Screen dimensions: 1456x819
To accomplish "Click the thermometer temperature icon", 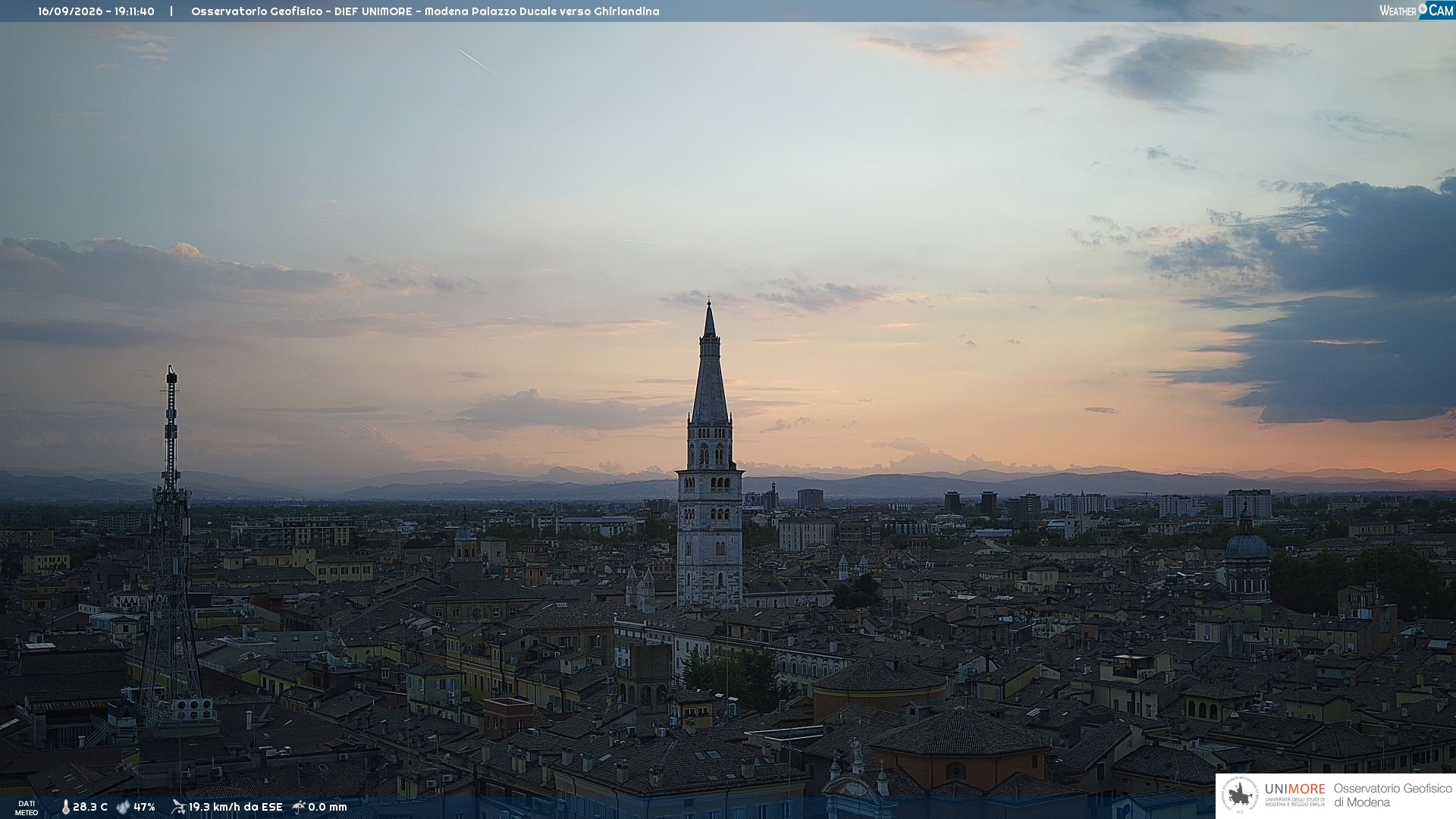I will click(65, 807).
